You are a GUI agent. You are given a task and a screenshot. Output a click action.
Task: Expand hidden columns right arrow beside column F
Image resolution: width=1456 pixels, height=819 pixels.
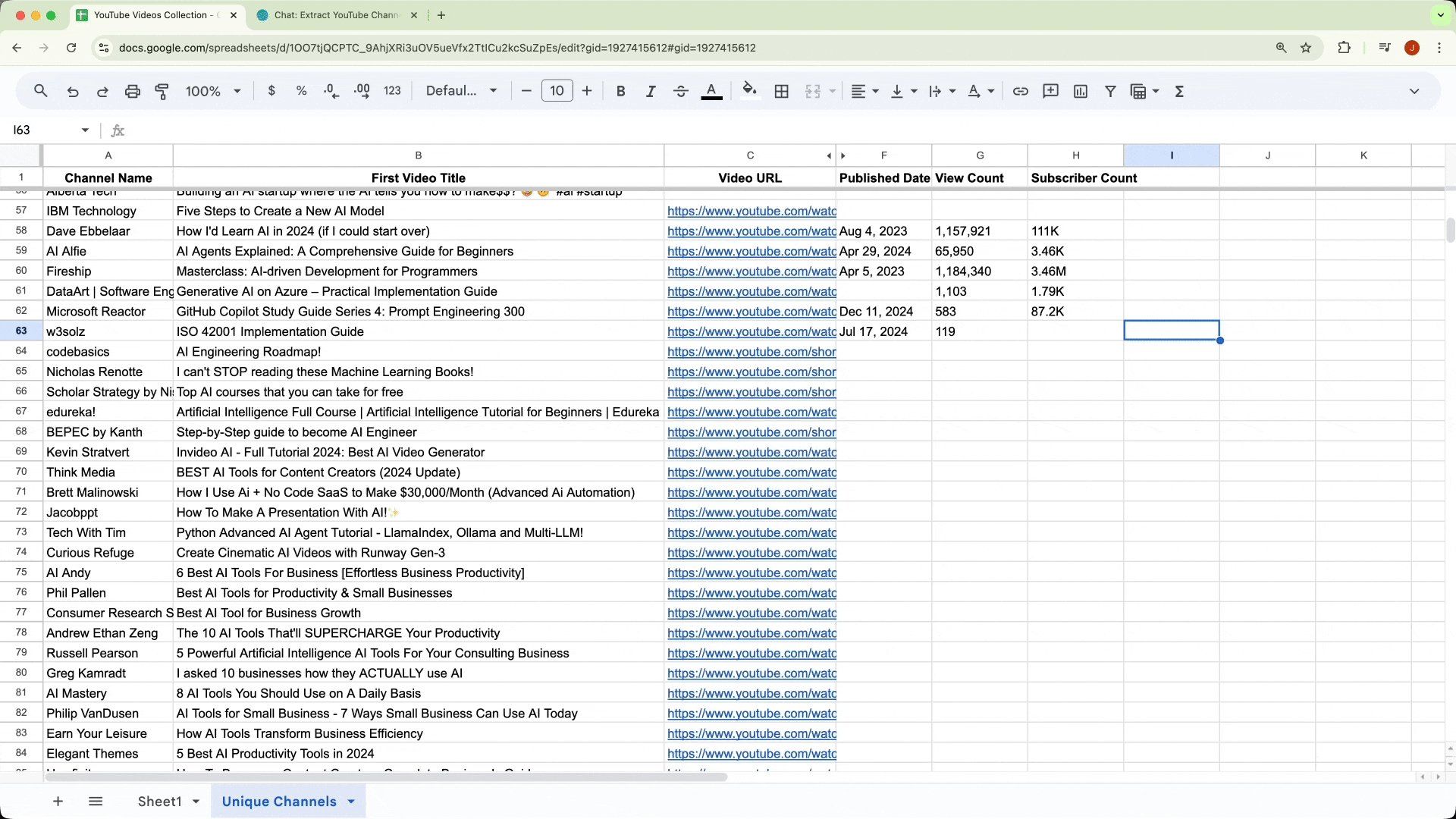(843, 155)
